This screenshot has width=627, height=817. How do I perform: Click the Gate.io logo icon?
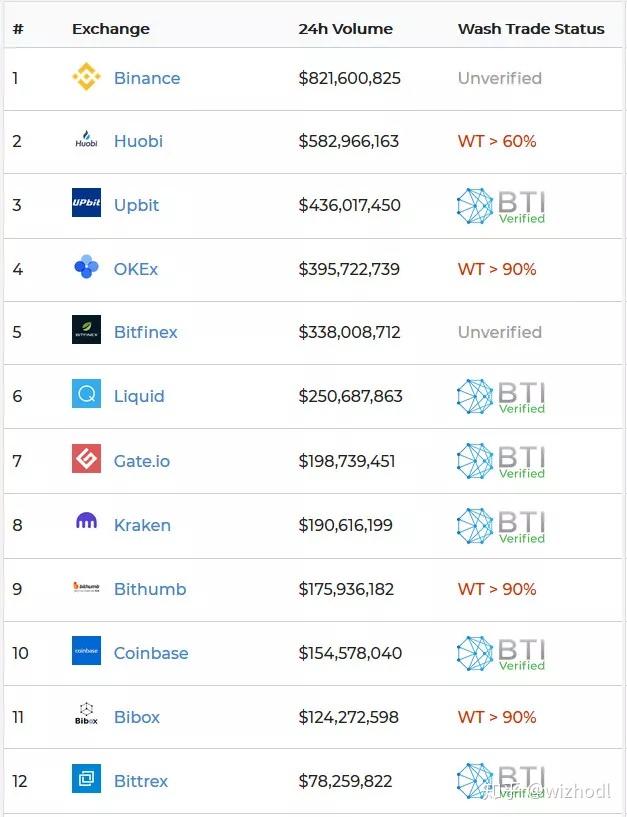pyautogui.click(x=87, y=460)
